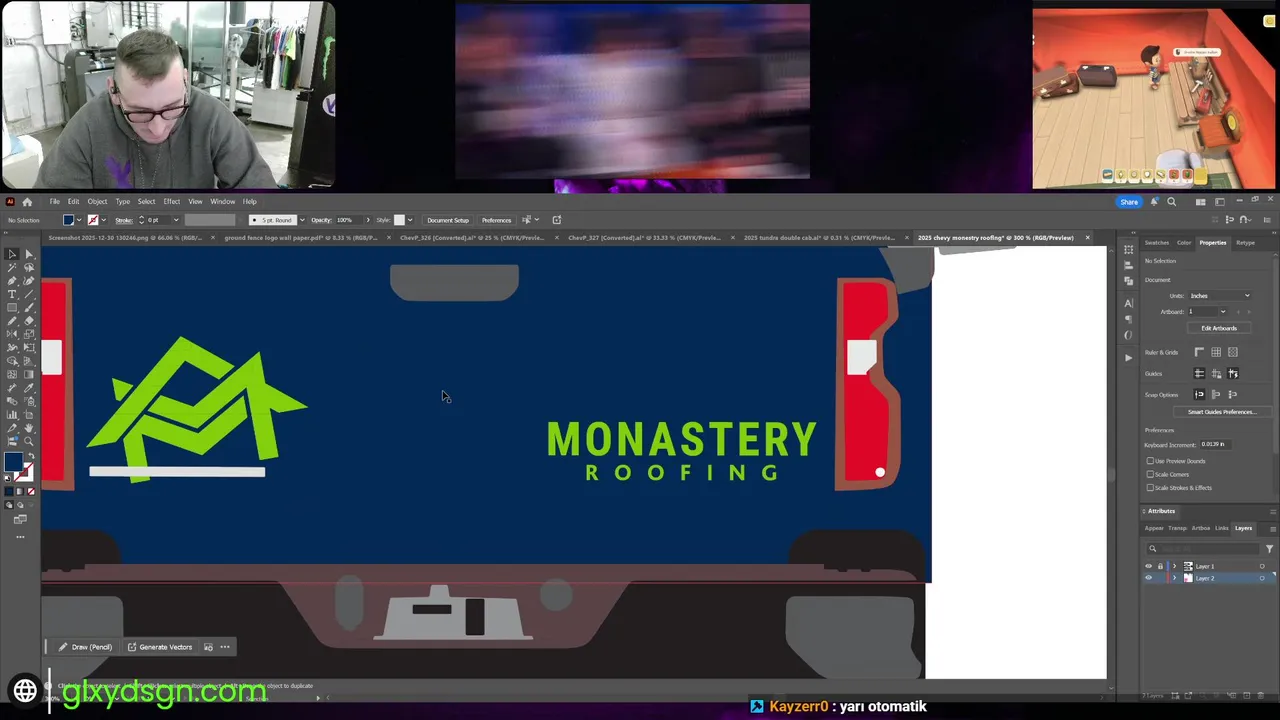Open more options in contextual task bar
Viewport: 1280px width, 720px height.
click(x=225, y=647)
